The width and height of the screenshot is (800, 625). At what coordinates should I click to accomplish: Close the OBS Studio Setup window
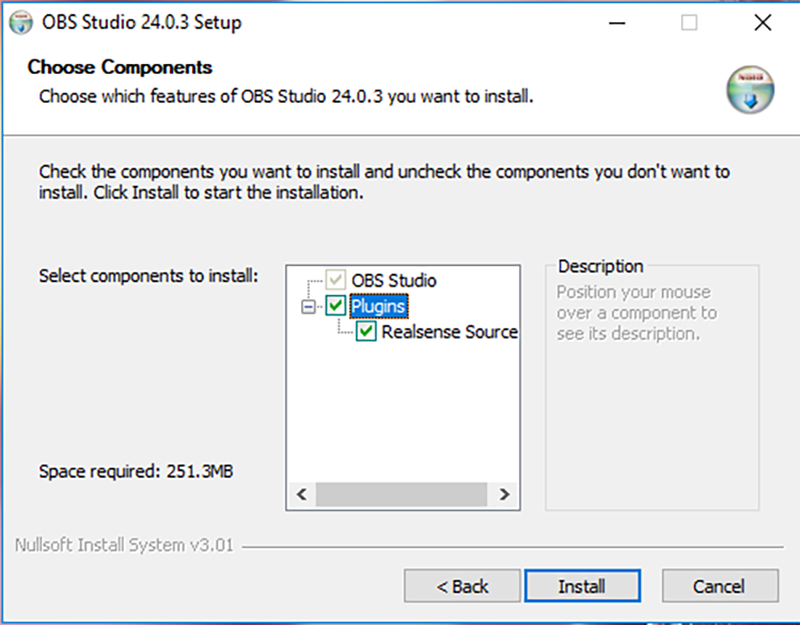(761, 22)
